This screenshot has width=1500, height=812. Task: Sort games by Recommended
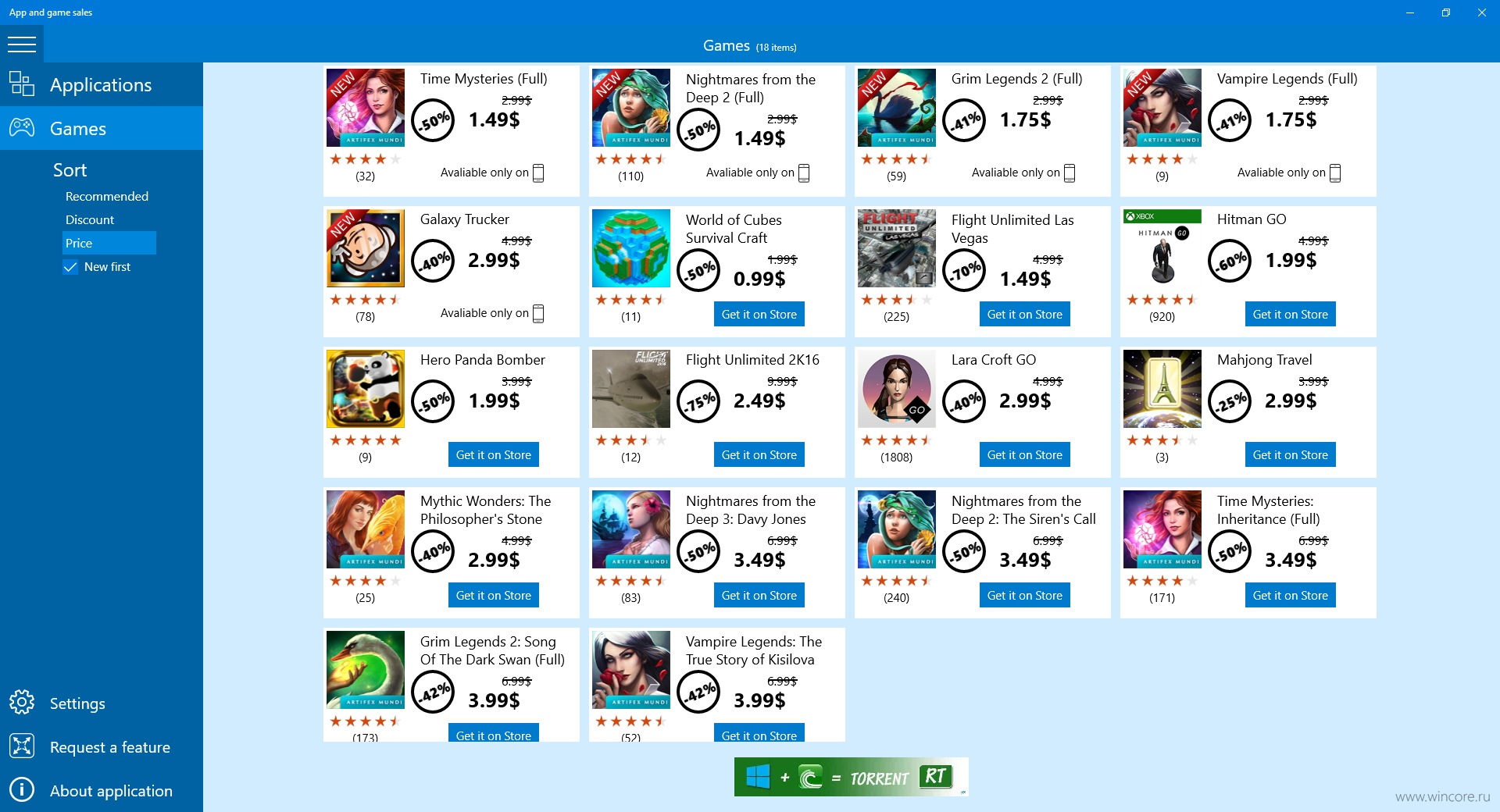107,196
